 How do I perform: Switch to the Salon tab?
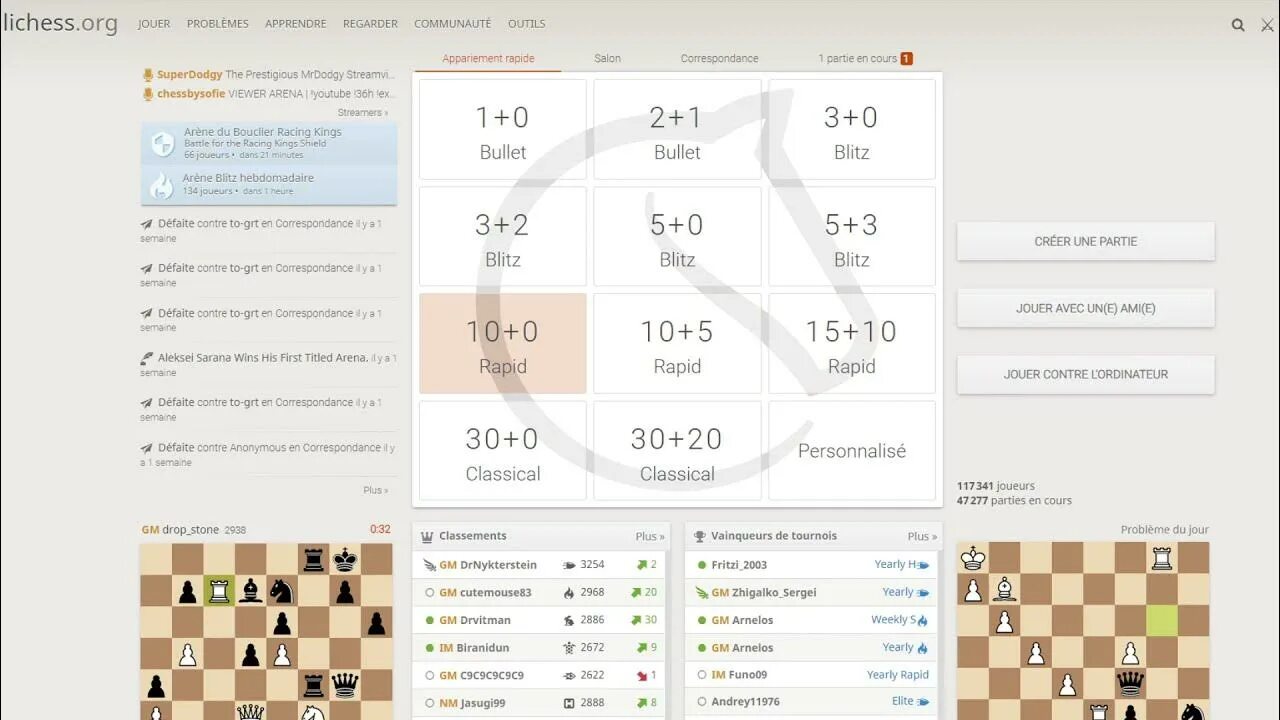[x=607, y=58]
